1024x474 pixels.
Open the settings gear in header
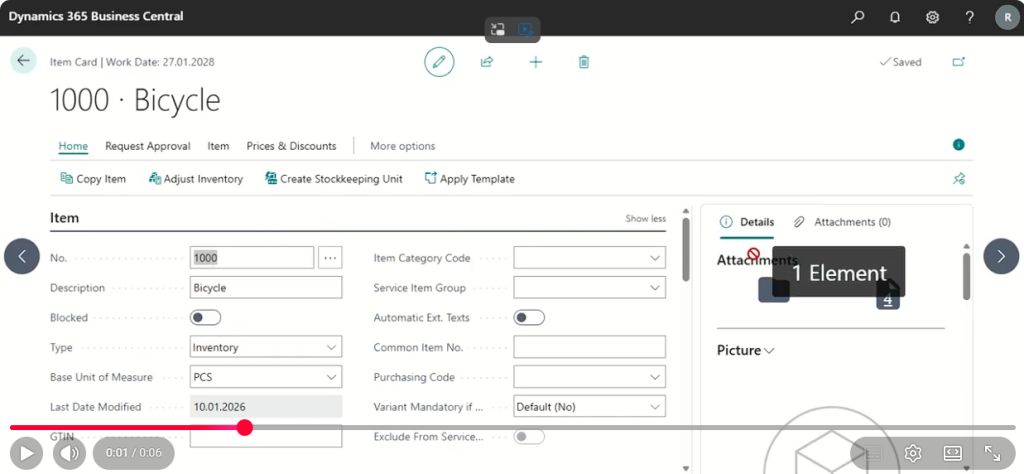point(932,17)
